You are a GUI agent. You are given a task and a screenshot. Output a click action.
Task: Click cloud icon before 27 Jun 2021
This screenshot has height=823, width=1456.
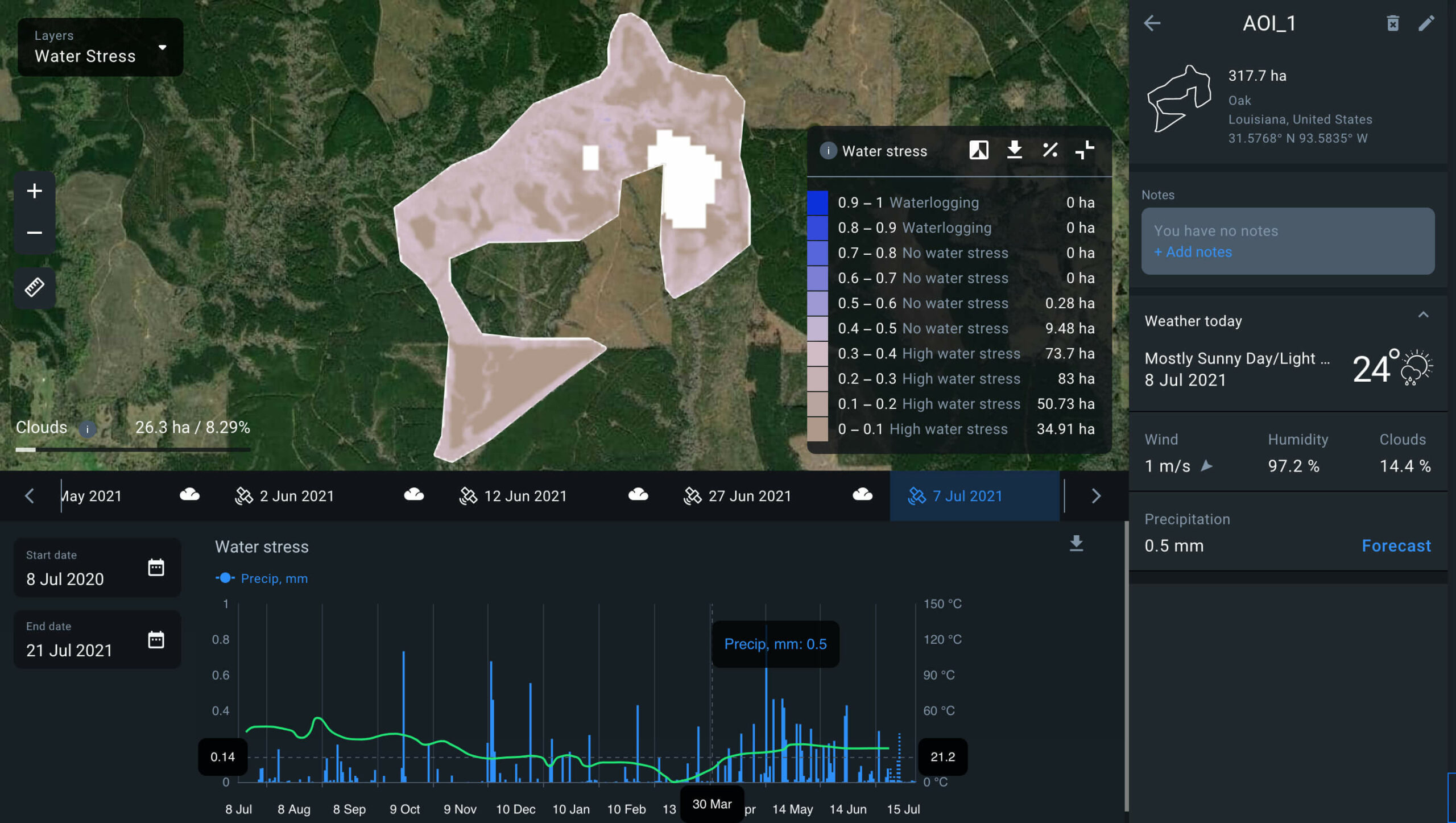click(x=638, y=494)
